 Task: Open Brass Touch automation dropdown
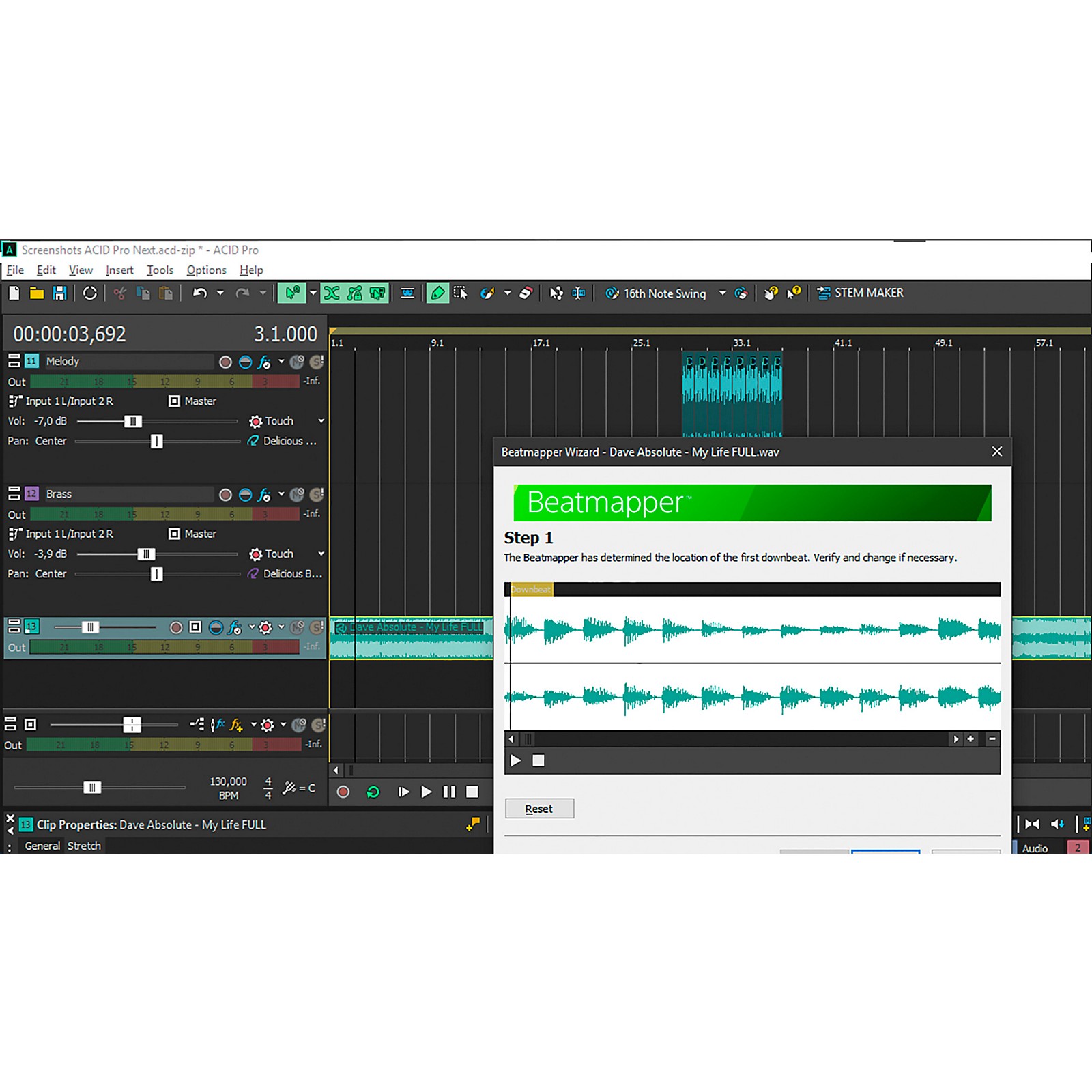pos(321,554)
